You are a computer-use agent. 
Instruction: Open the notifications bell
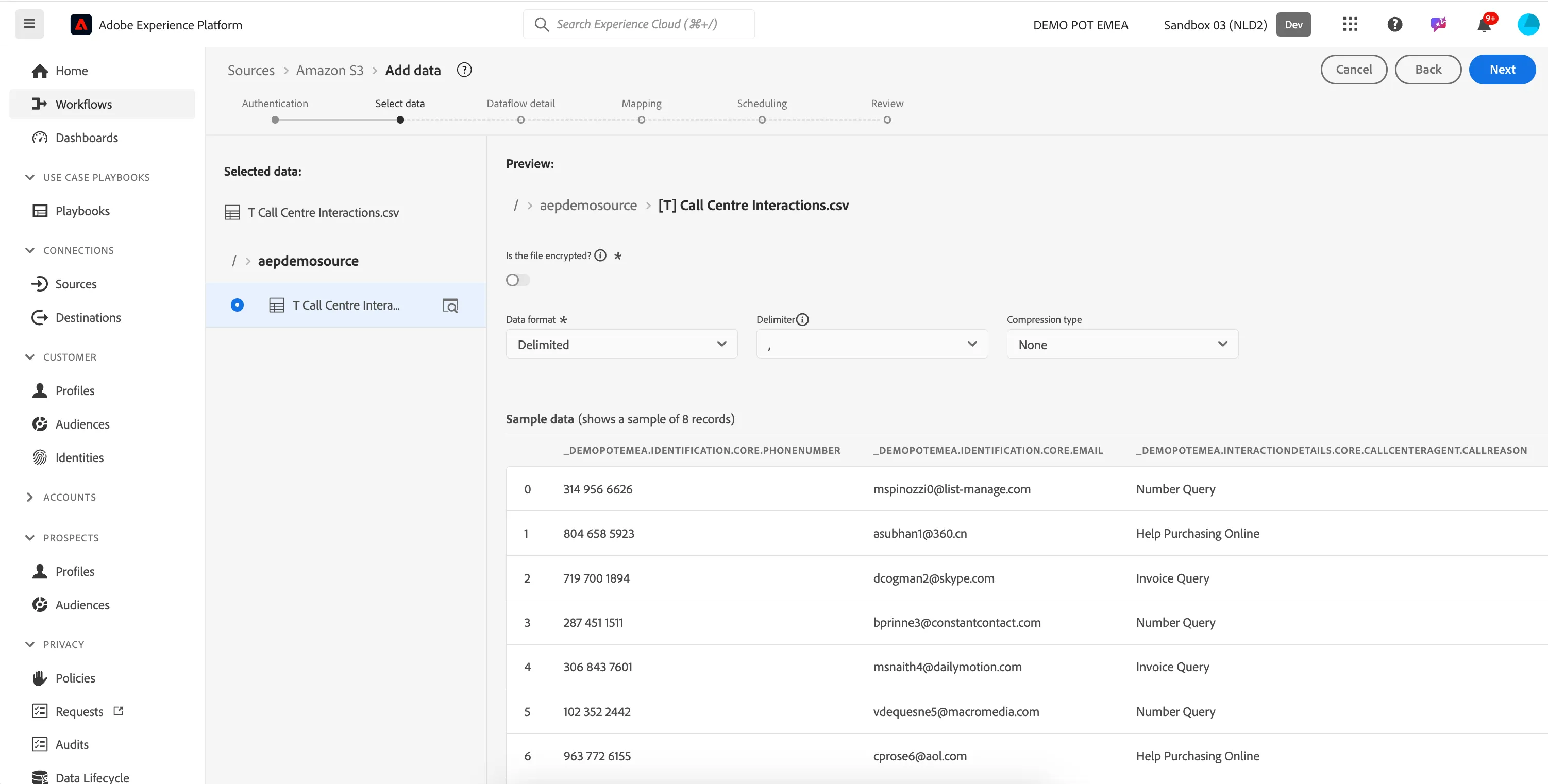click(x=1484, y=24)
